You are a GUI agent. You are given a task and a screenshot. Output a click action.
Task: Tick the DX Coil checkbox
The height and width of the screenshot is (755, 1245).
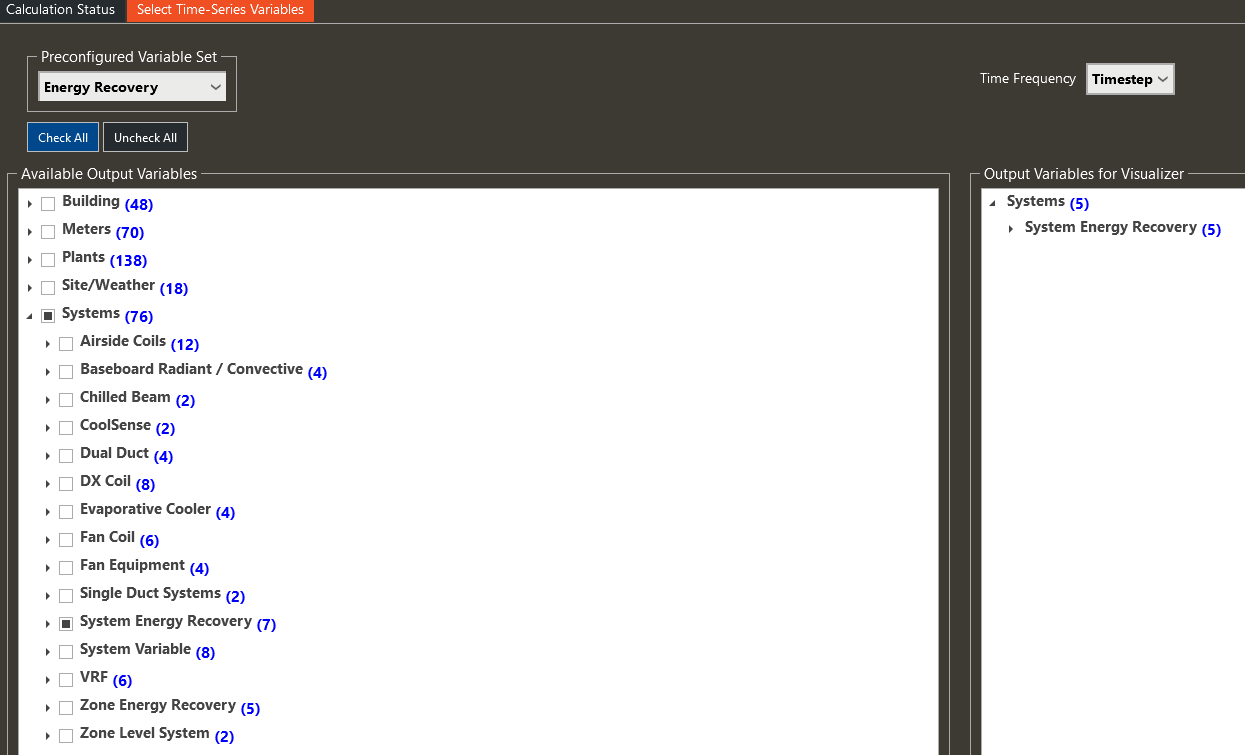click(66, 484)
